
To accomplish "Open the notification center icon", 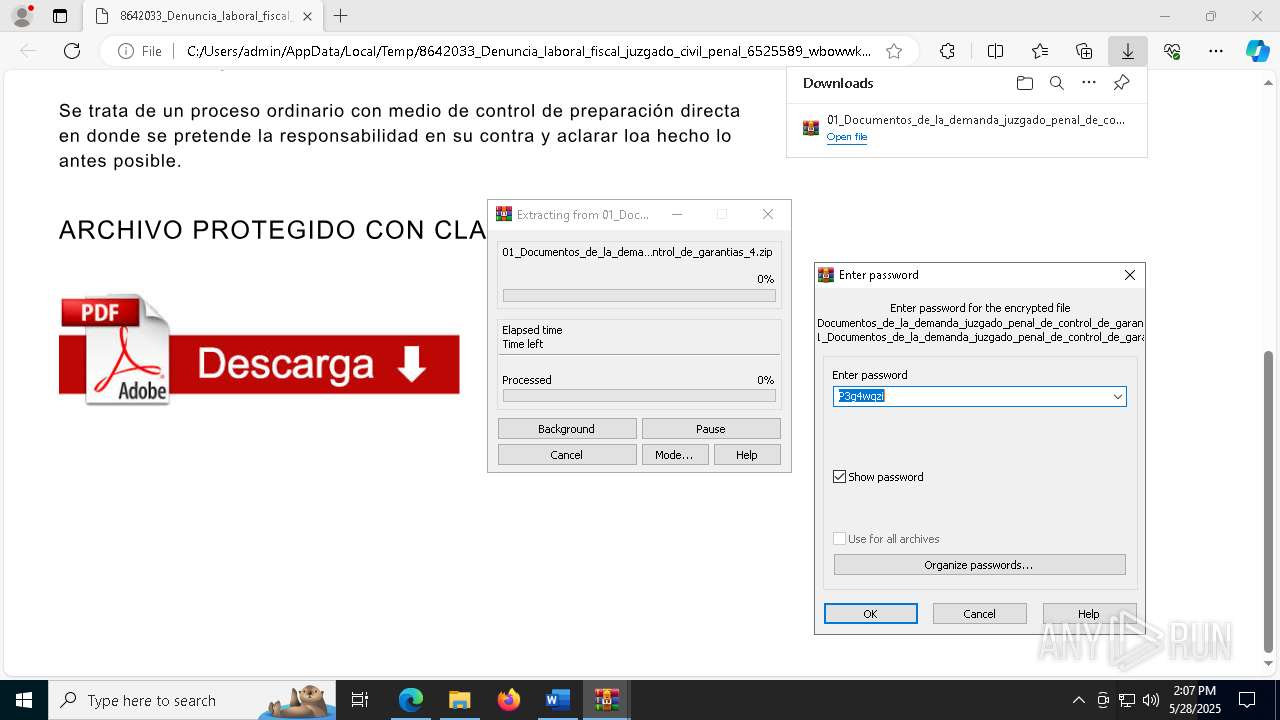I will coord(1247,700).
